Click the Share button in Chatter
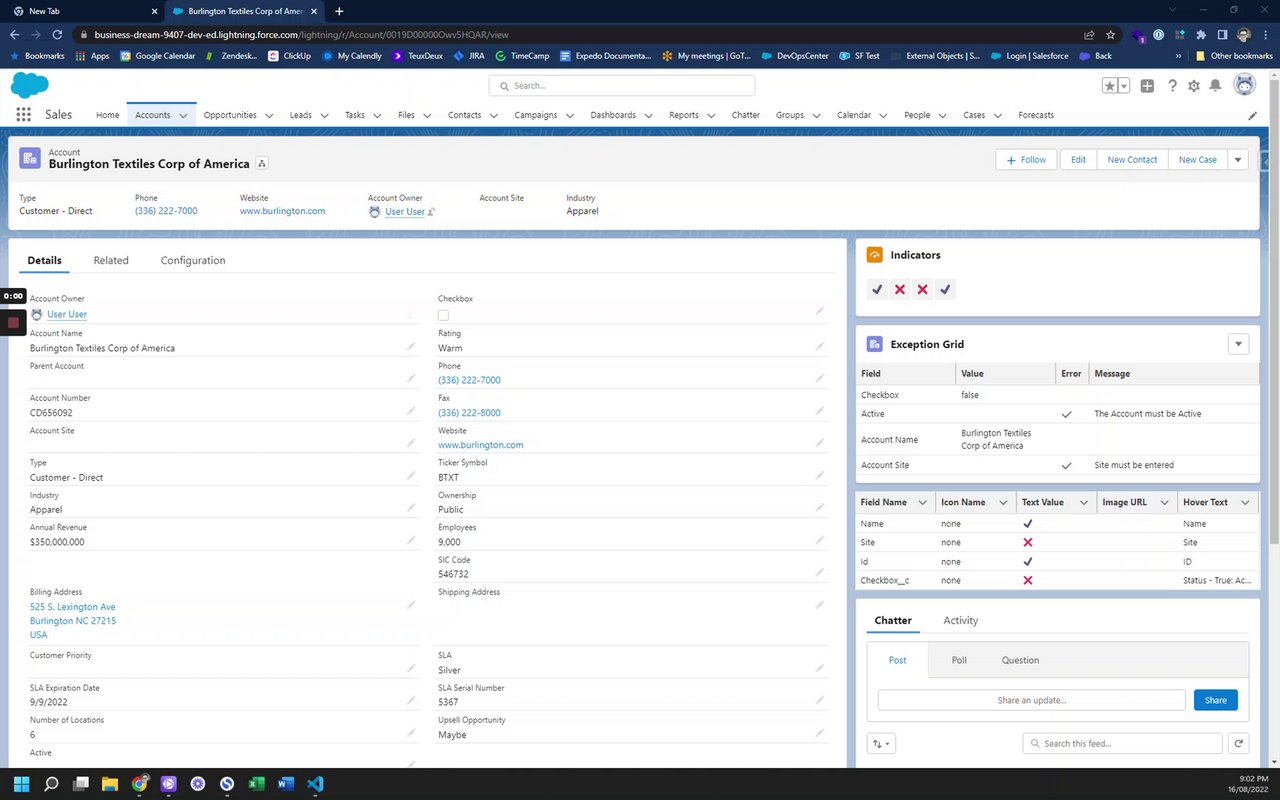 click(1216, 700)
